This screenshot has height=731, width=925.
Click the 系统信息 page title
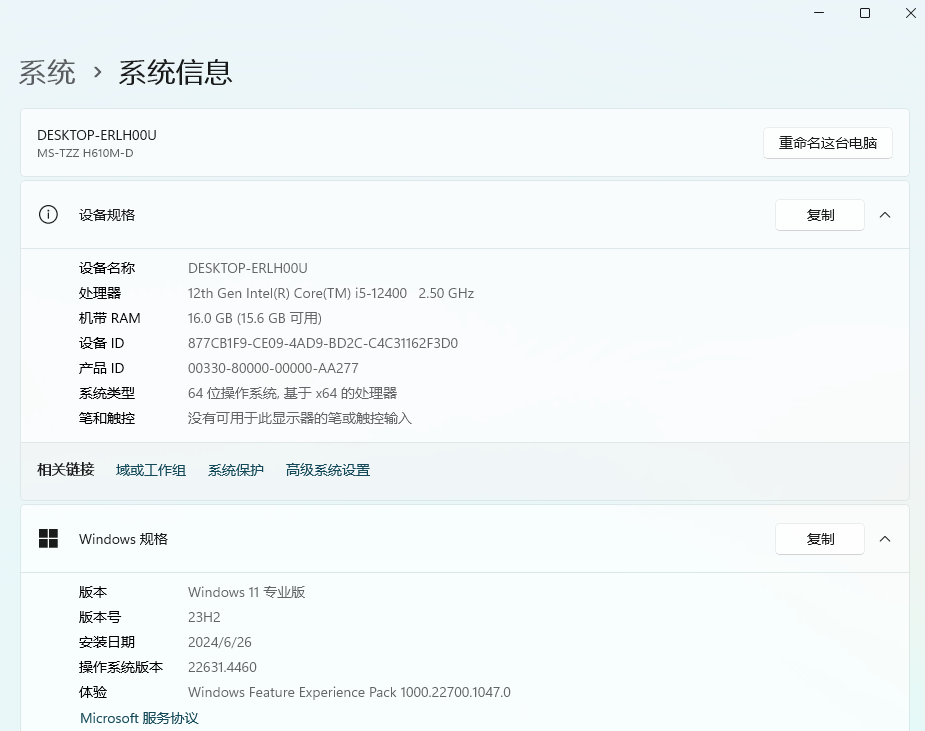tap(175, 73)
